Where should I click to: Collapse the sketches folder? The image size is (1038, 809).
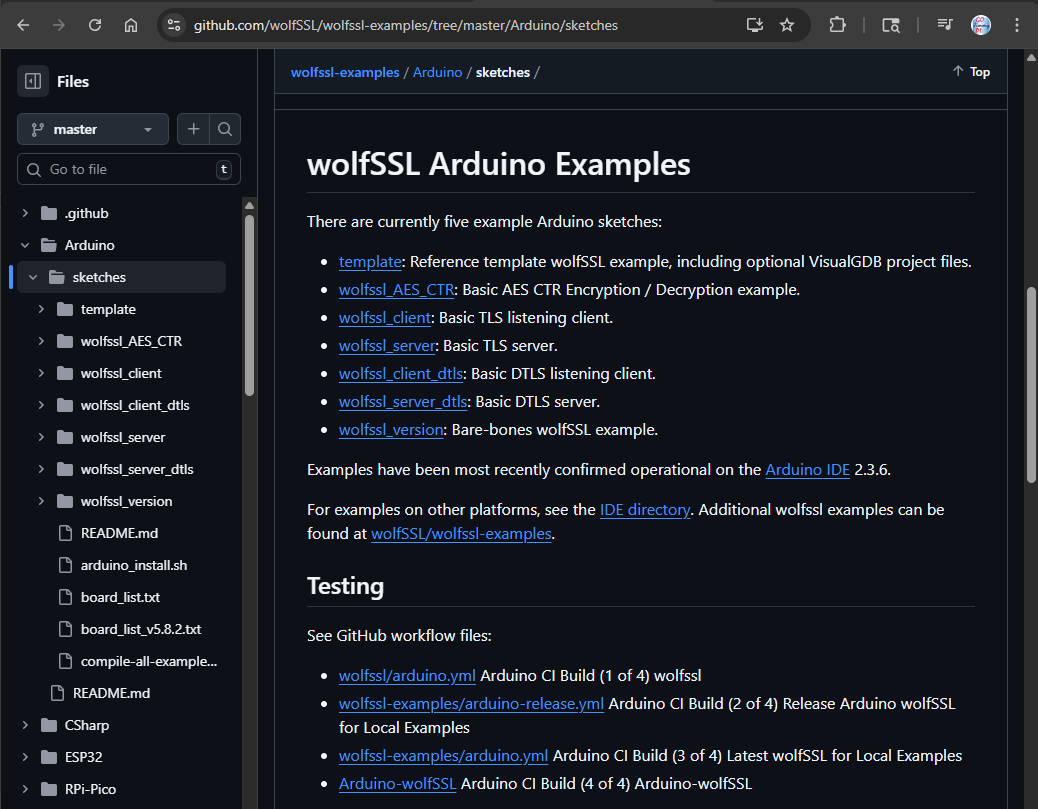[33, 277]
